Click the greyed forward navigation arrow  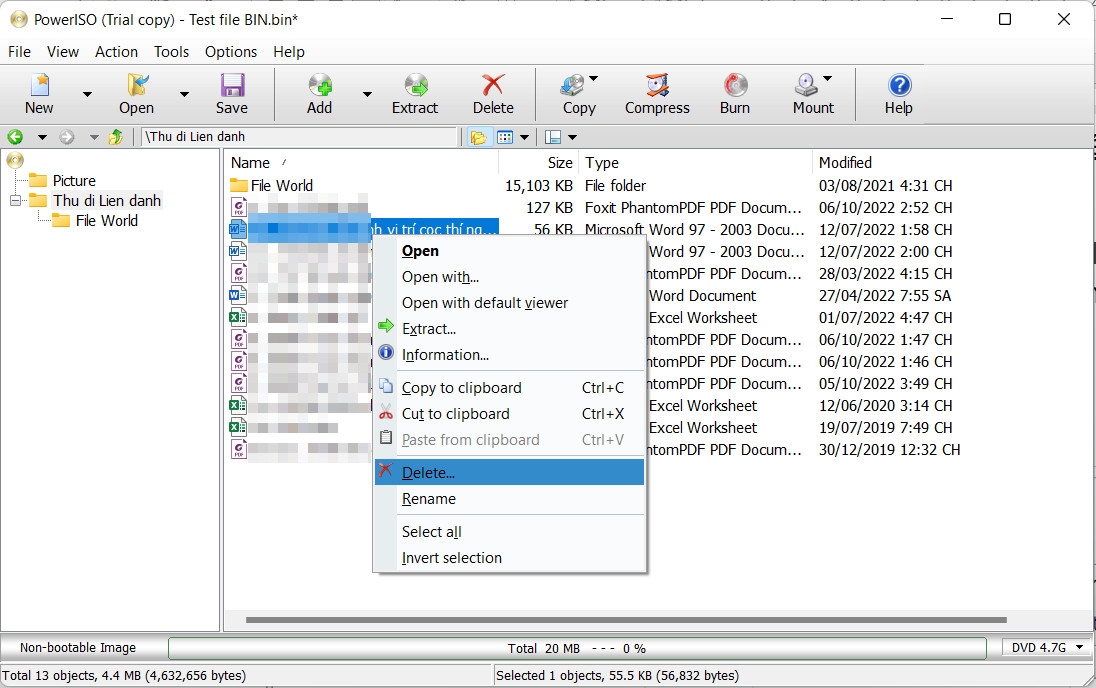click(x=66, y=137)
